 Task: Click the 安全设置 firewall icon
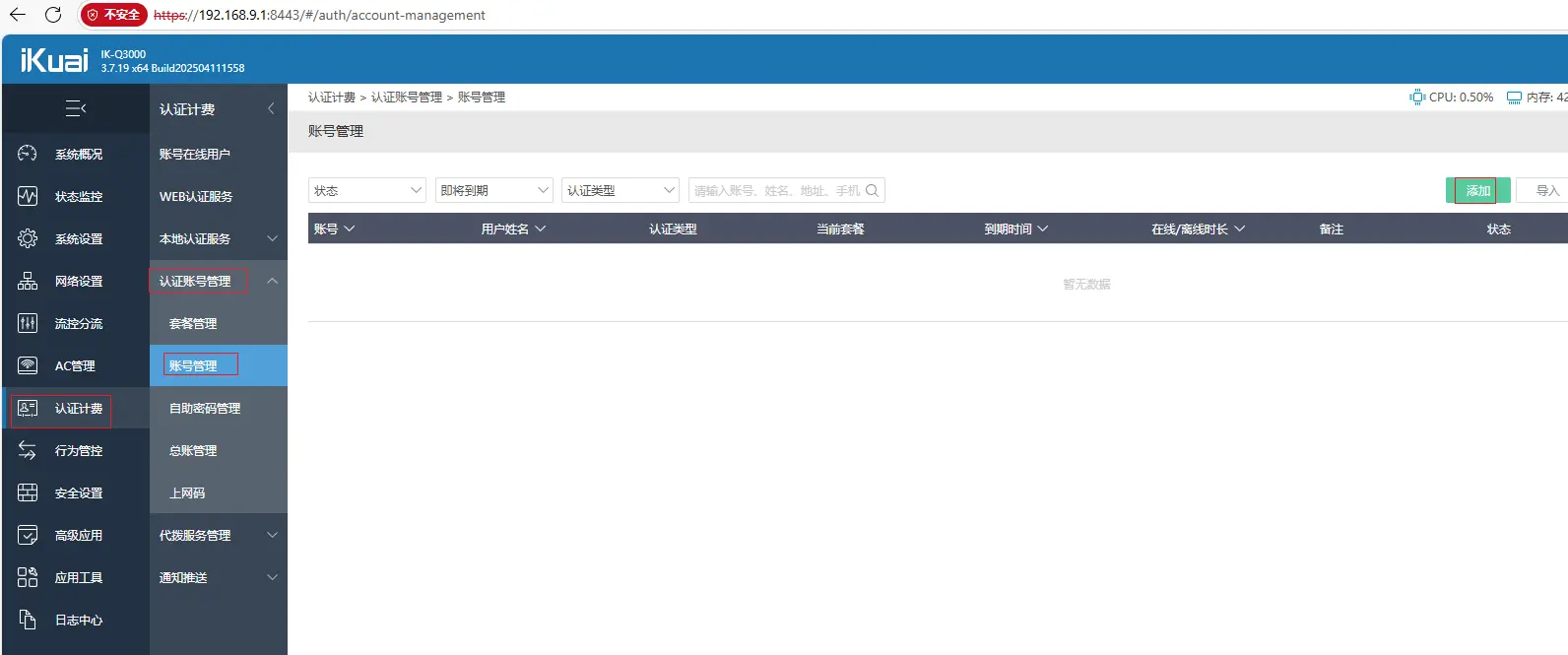[x=28, y=492]
